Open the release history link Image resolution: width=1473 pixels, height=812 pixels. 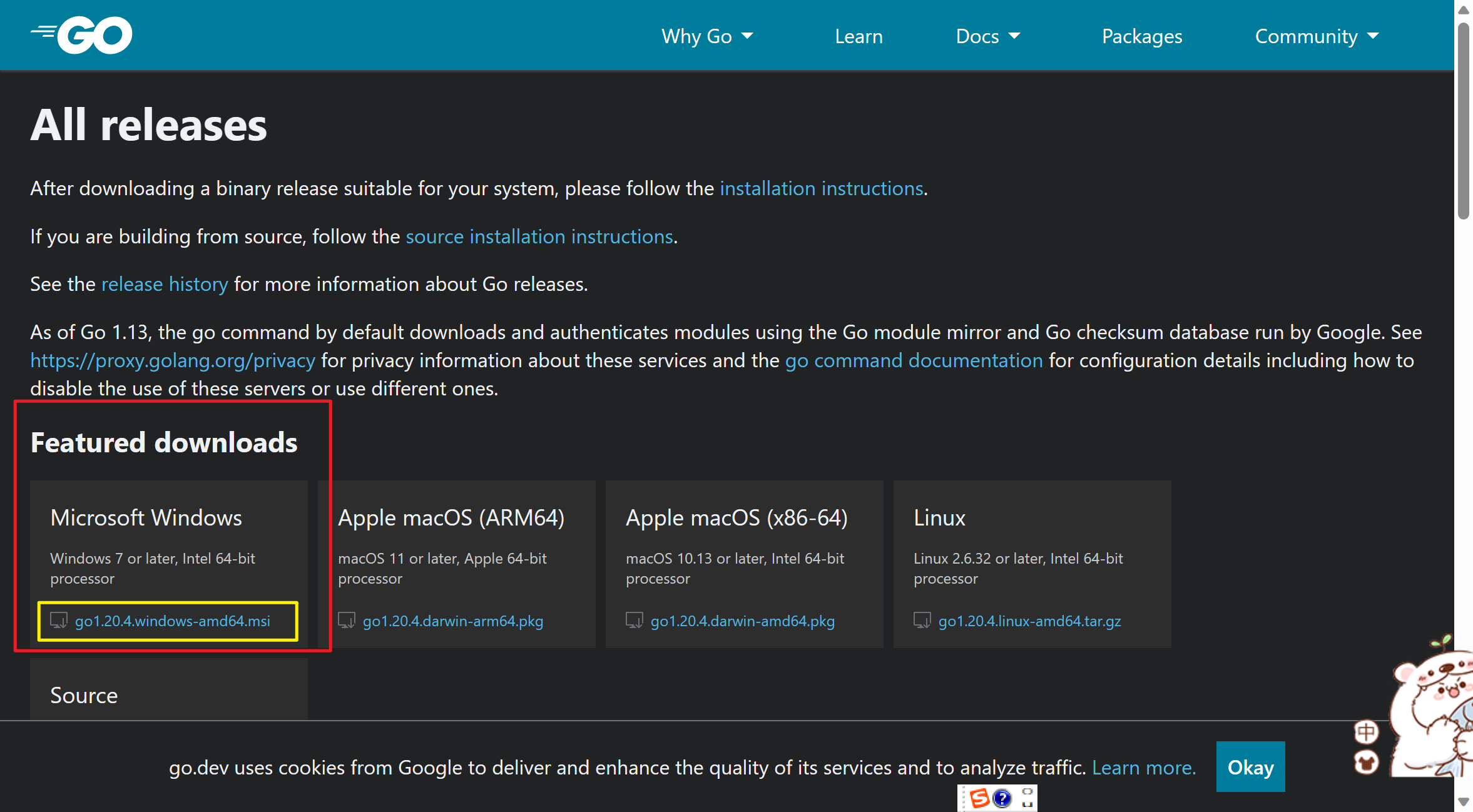click(x=165, y=284)
